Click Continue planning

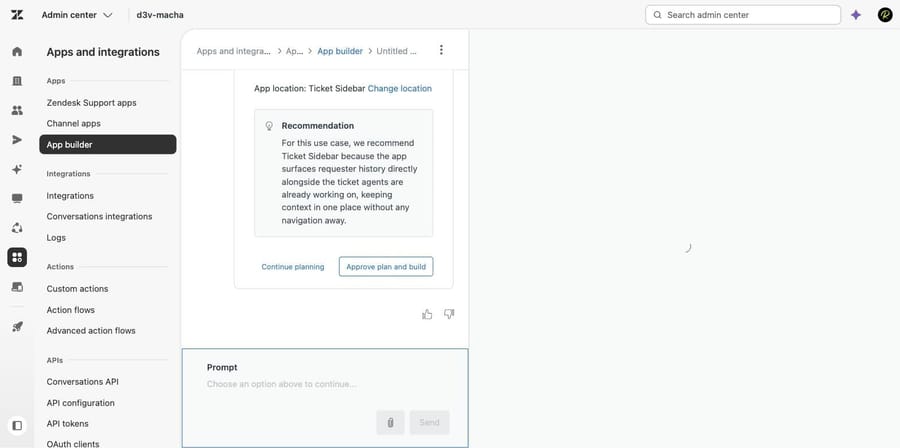[x=293, y=267]
